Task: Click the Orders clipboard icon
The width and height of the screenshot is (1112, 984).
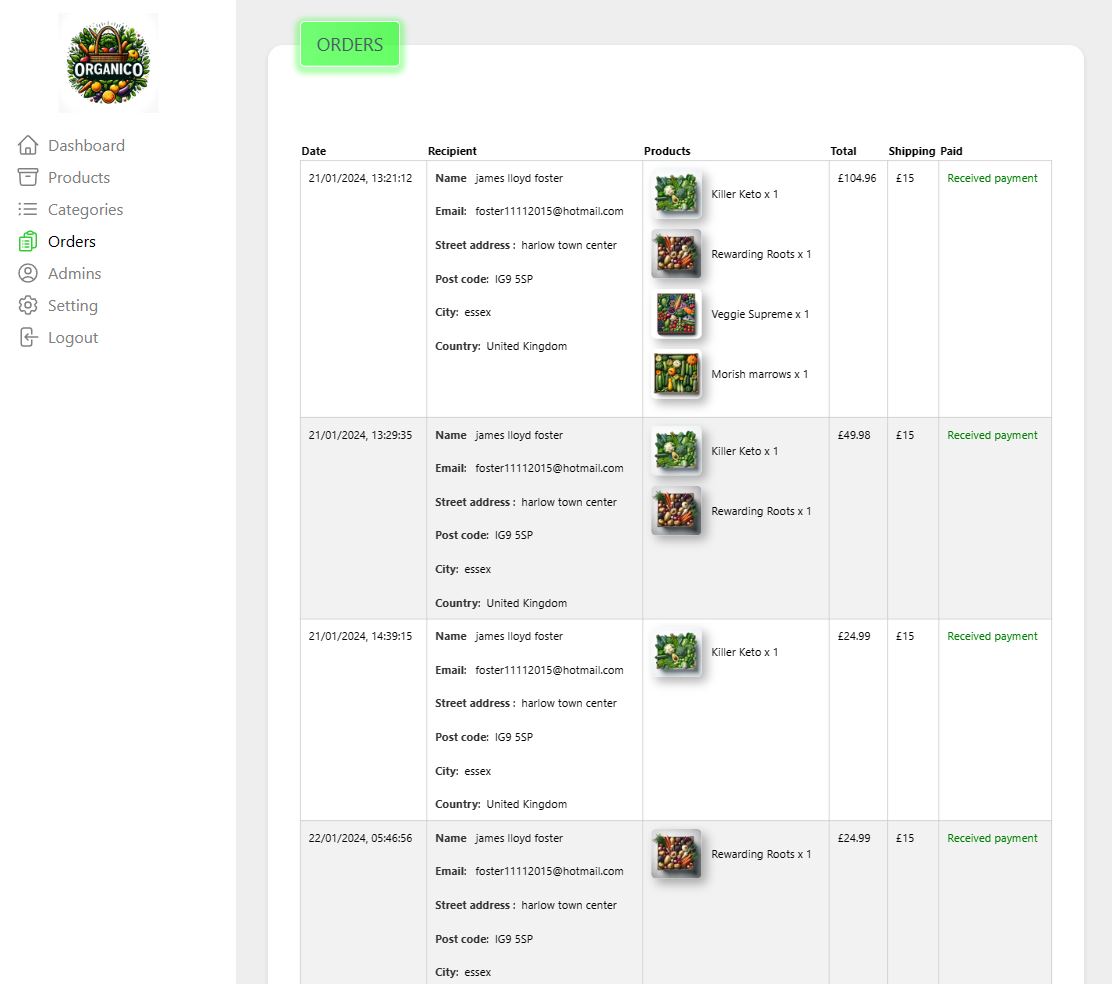Action: point(28,241)
